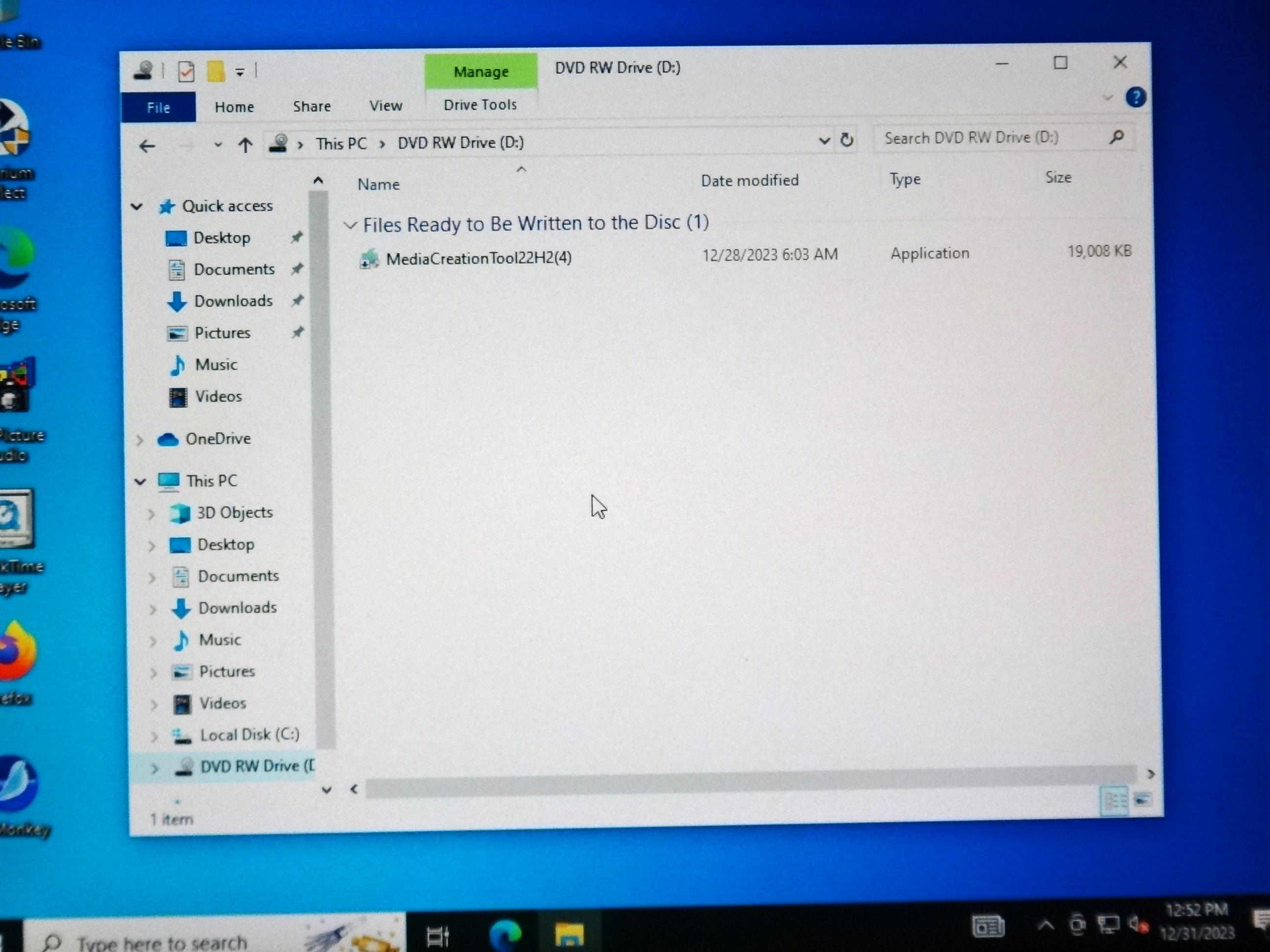Open Desktop under This PC
Screen dimensions: 1270x952
[226, 545]
